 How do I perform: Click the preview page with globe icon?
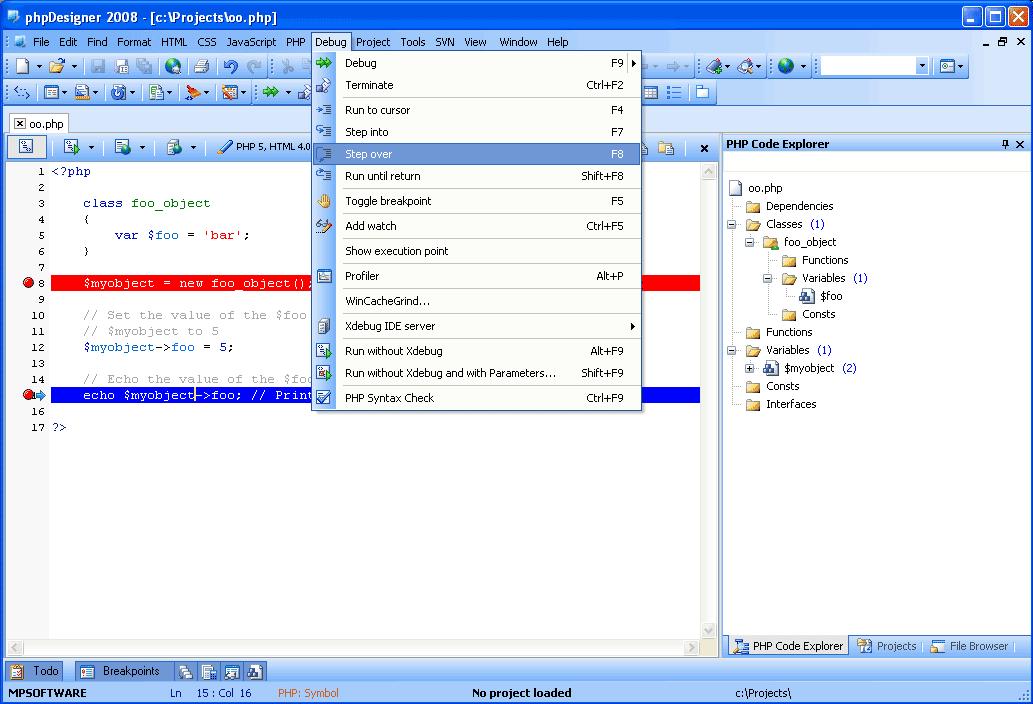(123, 147)
